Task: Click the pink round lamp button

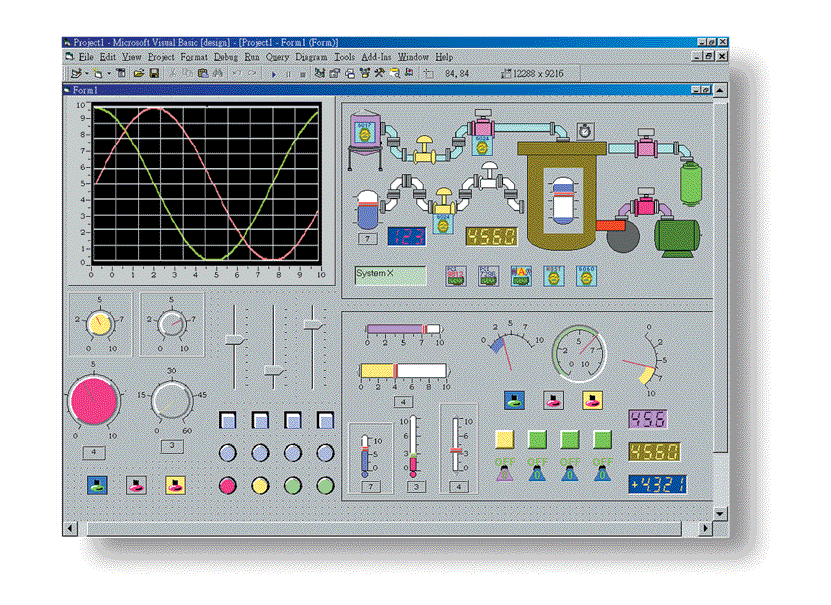Action: [228, 485]
